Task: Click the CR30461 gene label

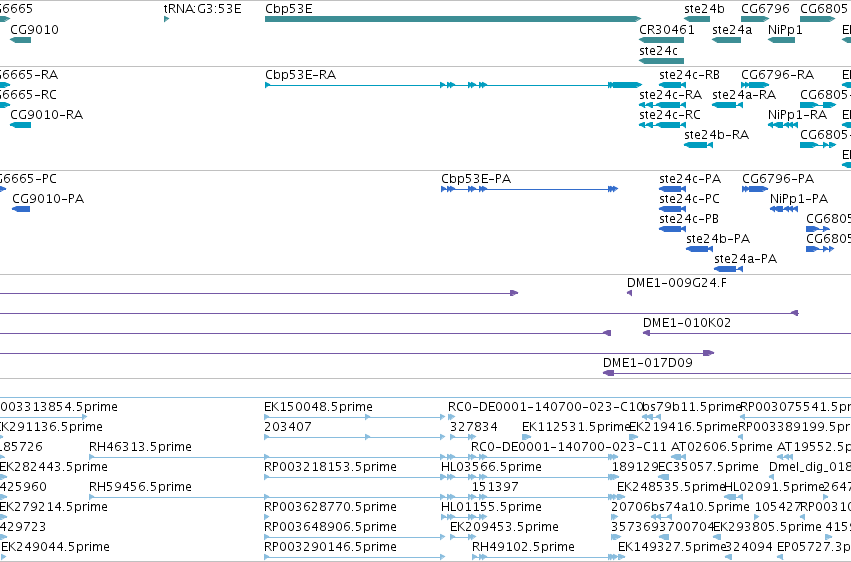Action: (x=666, y=29)
